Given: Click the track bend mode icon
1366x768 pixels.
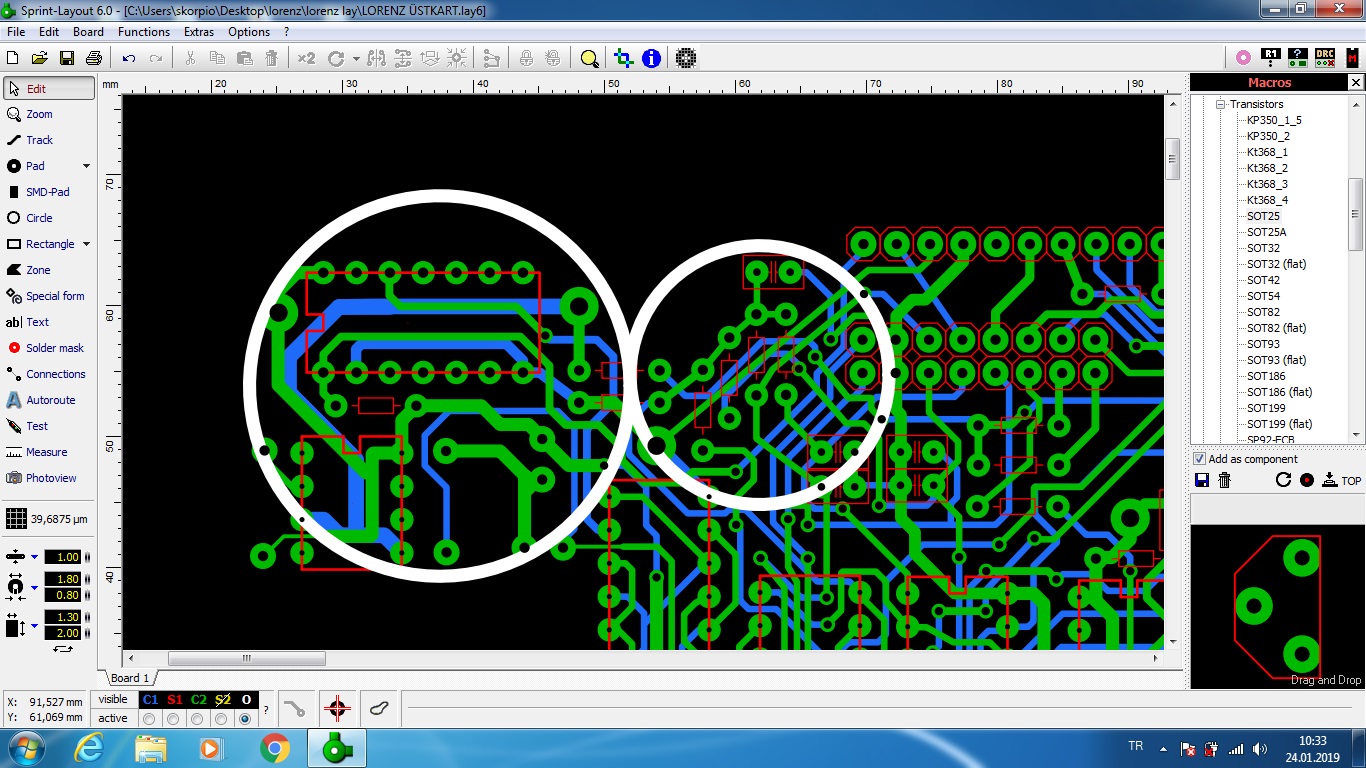Looking at the screenshot, I should point(294,709).
